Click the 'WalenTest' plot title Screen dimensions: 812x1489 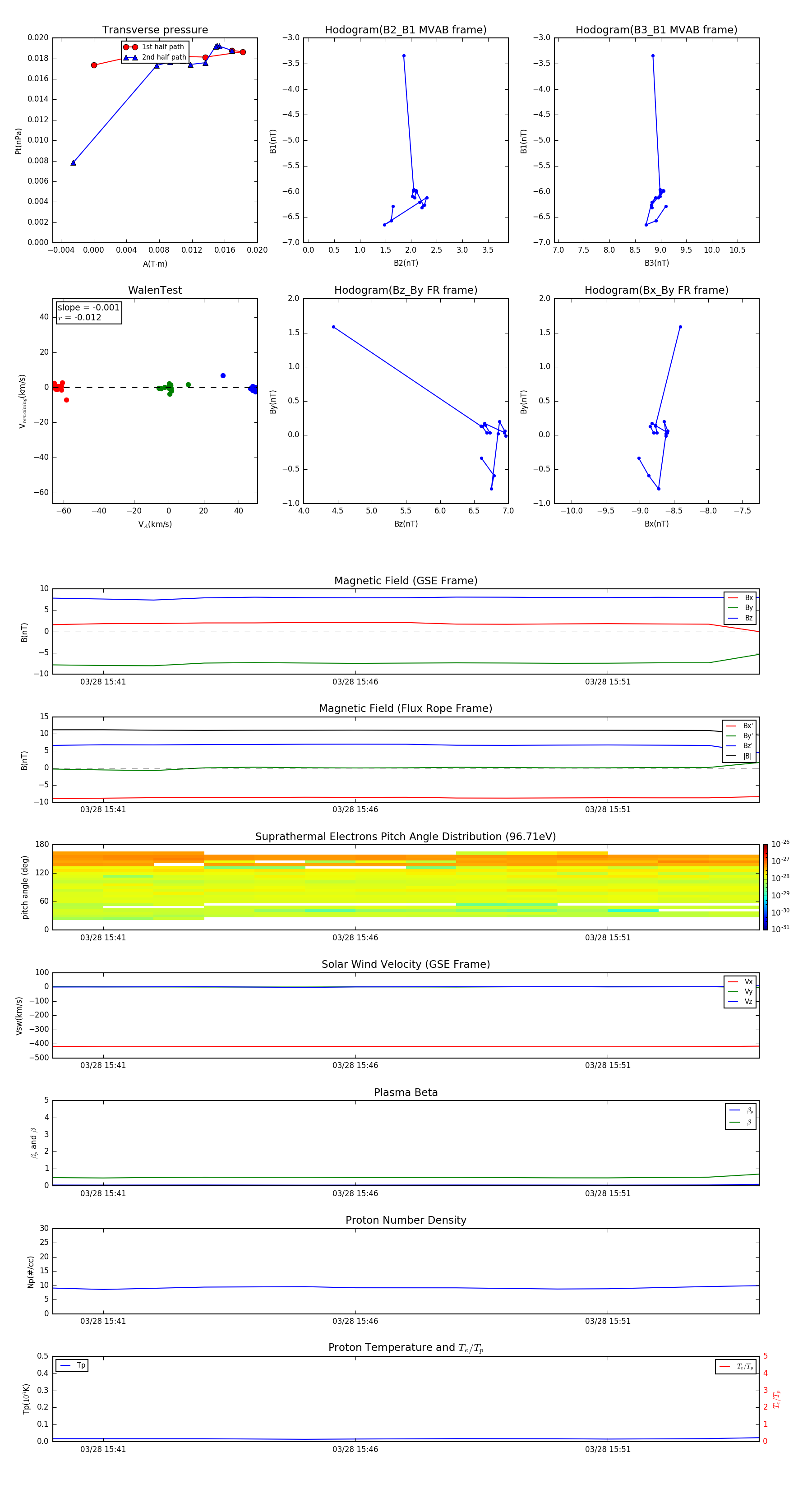tap(155, 290)
